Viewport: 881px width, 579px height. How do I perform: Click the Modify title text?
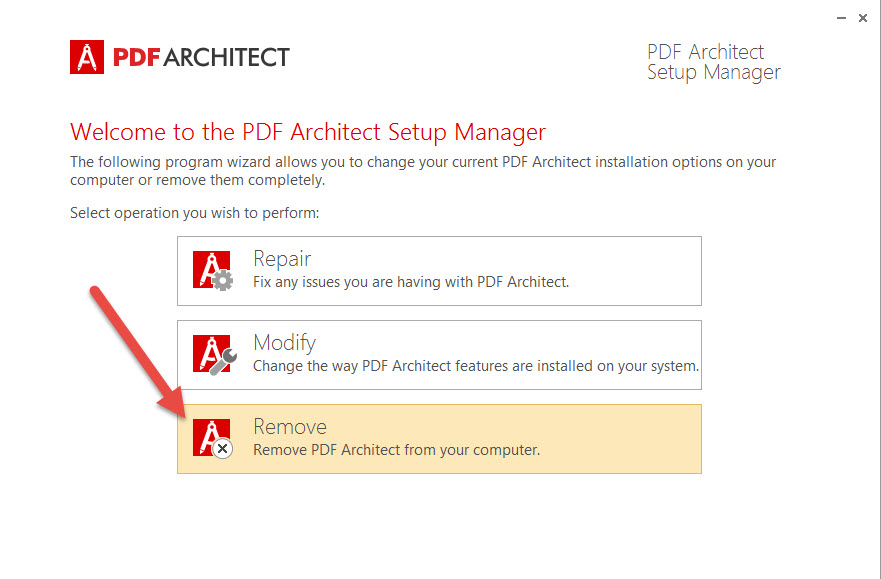coord(285,342)
